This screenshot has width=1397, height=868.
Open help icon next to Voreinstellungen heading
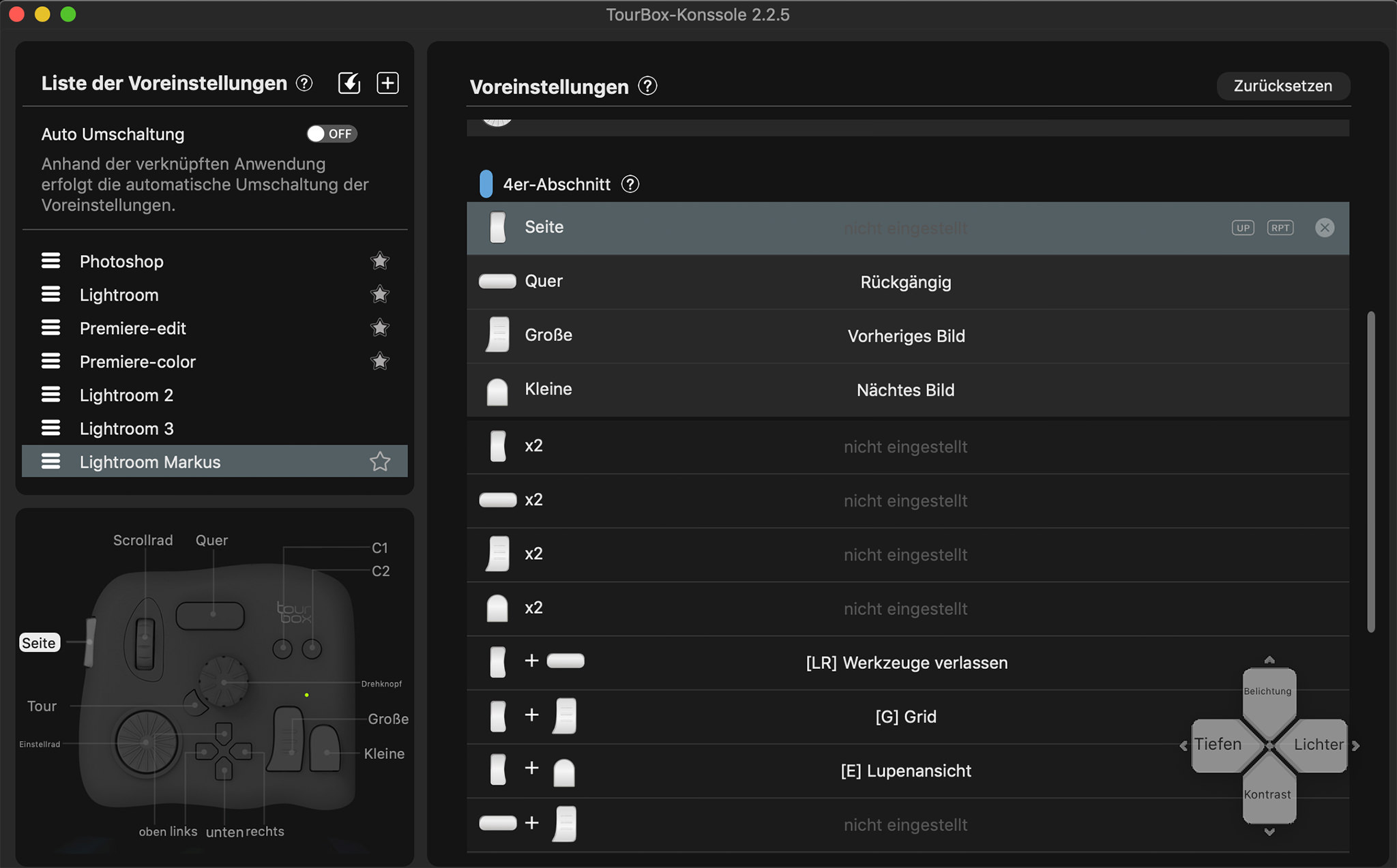coord(647,87)
